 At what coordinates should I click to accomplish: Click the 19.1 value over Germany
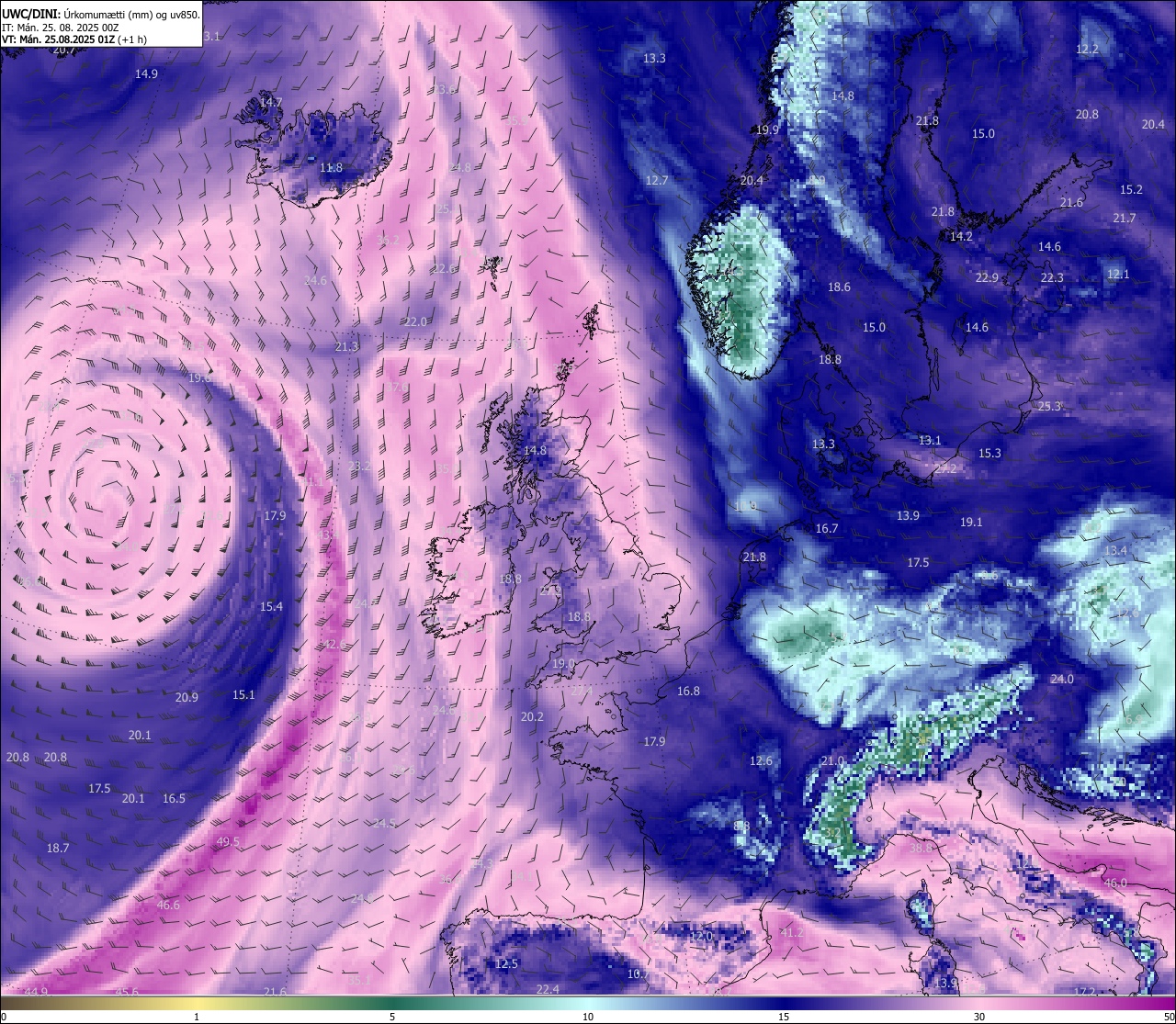(971, 523)
